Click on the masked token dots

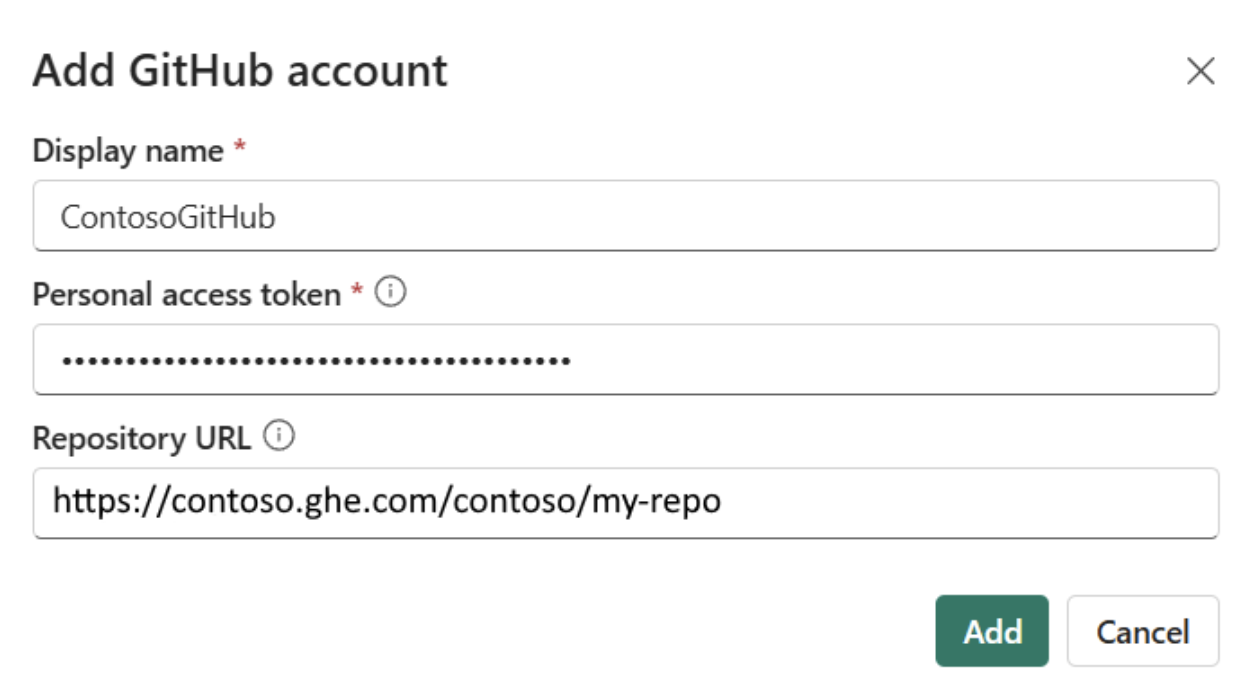(x=315, y=360)
